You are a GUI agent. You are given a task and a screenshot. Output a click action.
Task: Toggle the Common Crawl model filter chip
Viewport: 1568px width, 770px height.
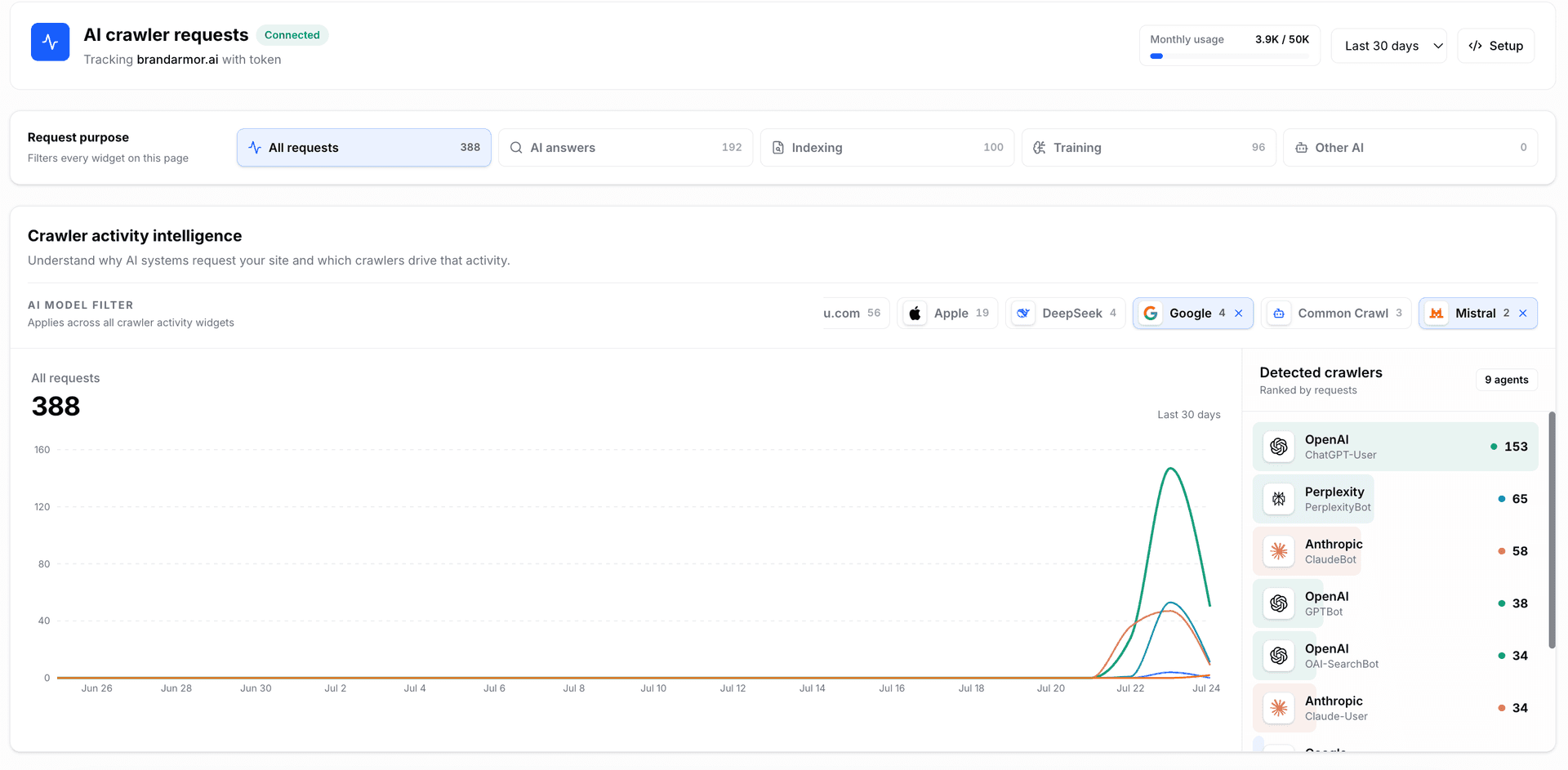pos(1336,314)
